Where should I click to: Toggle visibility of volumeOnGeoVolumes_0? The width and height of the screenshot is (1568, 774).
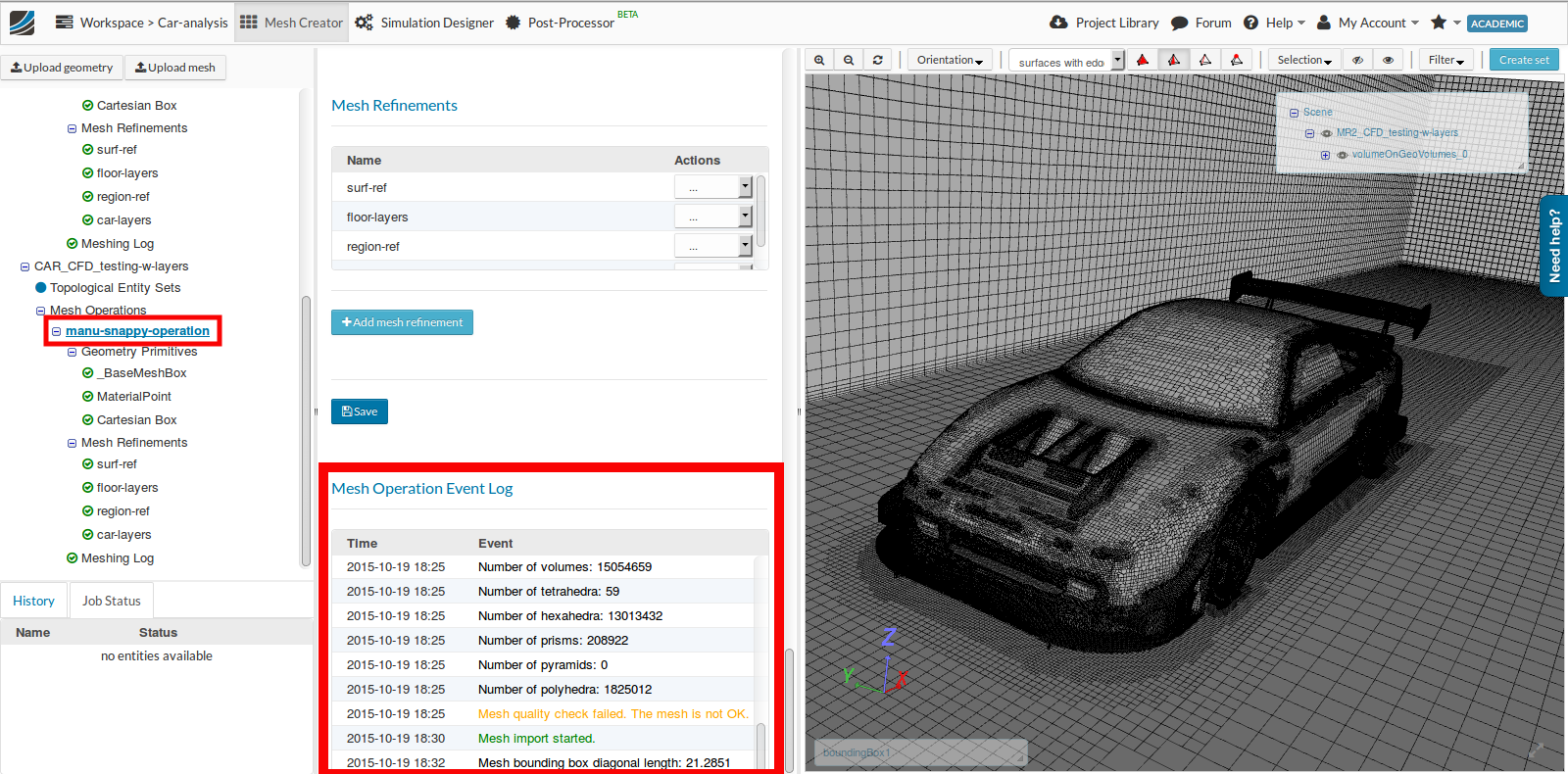click(1343, 155)
